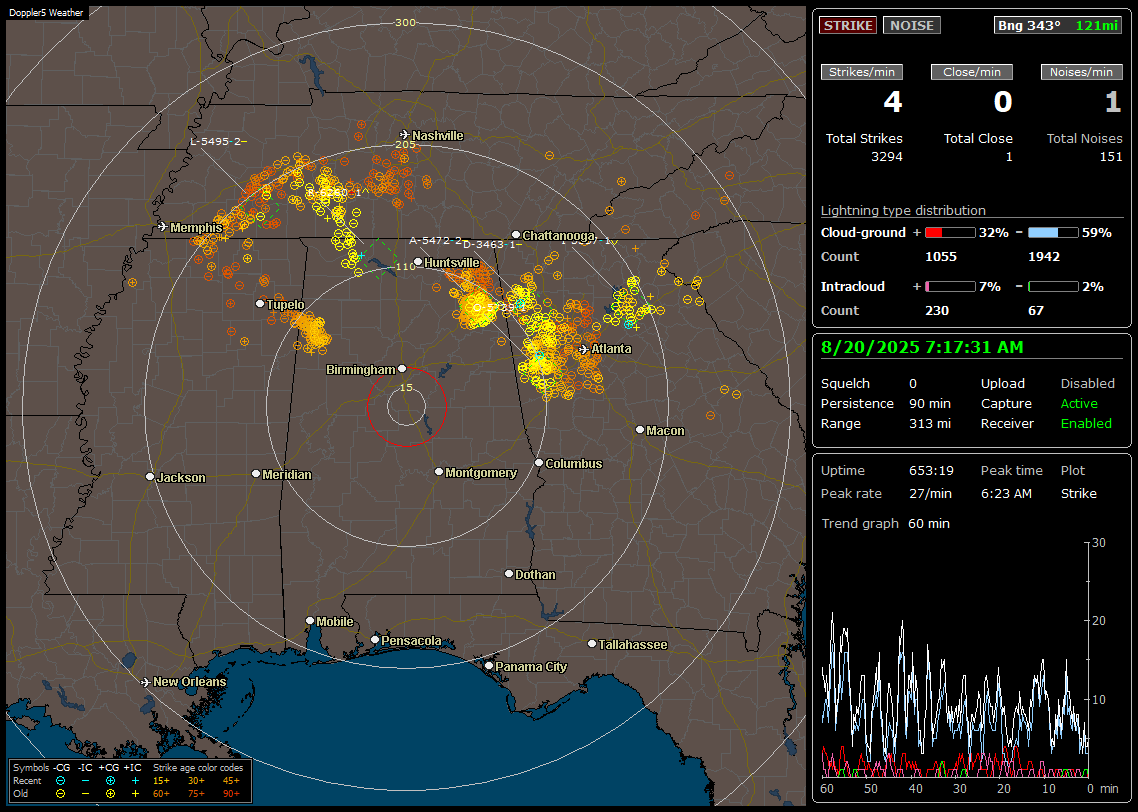
Task: Select the Mobile city marker dot
Action: (x=310, y=621)
